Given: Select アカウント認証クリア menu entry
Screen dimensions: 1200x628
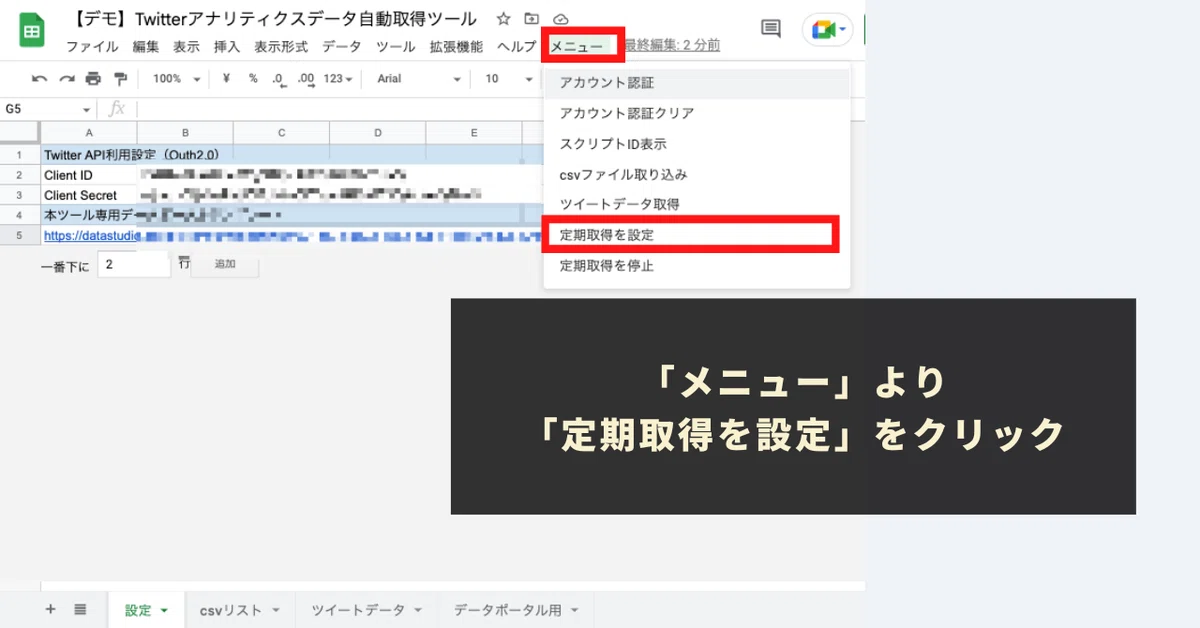Looking at the screenshot, I should tap(697, 113).
